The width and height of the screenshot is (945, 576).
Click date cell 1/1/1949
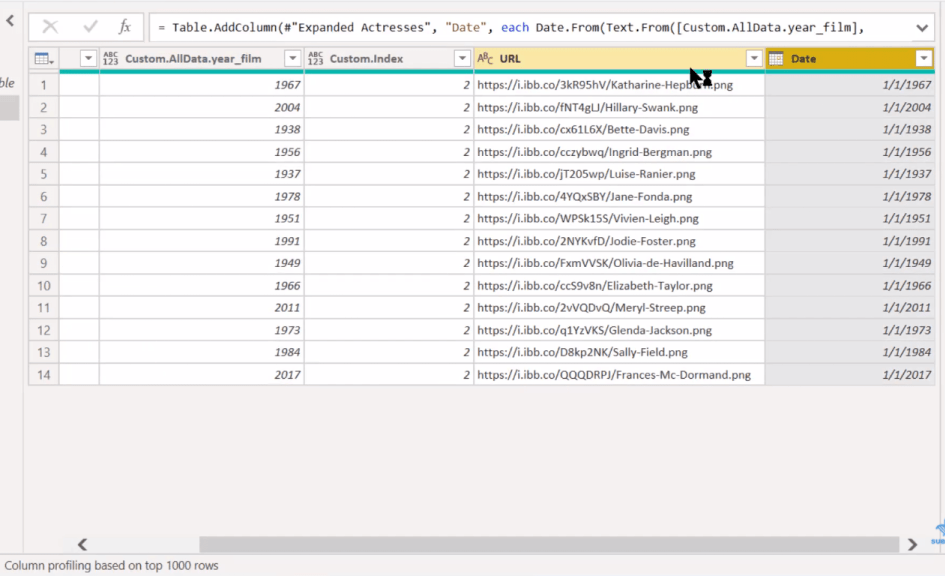pos(850,263)
